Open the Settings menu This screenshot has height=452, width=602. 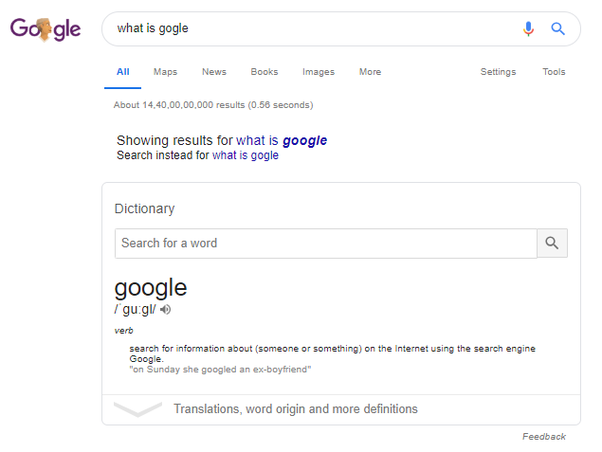click(x=498, y=72)
